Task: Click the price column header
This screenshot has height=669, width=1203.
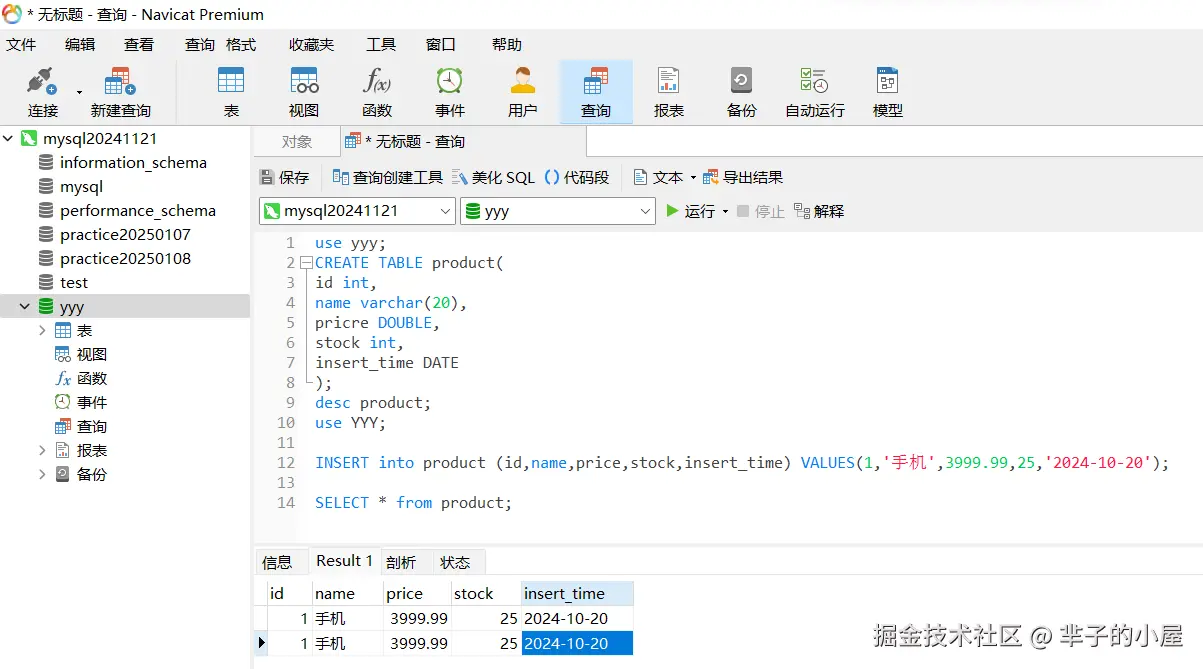Action: click(417, 593)
